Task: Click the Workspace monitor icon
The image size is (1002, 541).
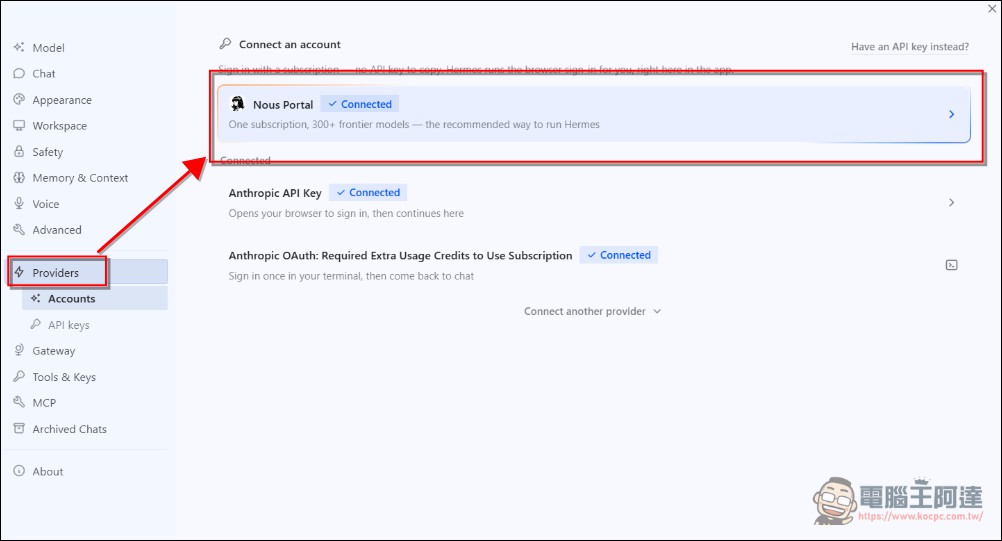Action: tap(19, 126)
